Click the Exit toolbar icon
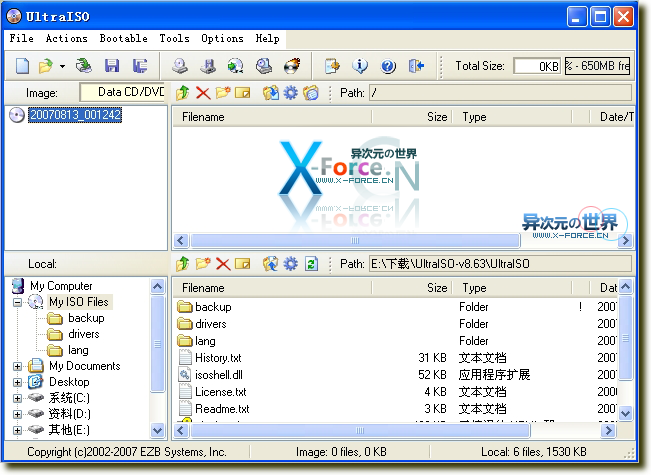This screenshot has height=475, width=651. click(416, 66)
